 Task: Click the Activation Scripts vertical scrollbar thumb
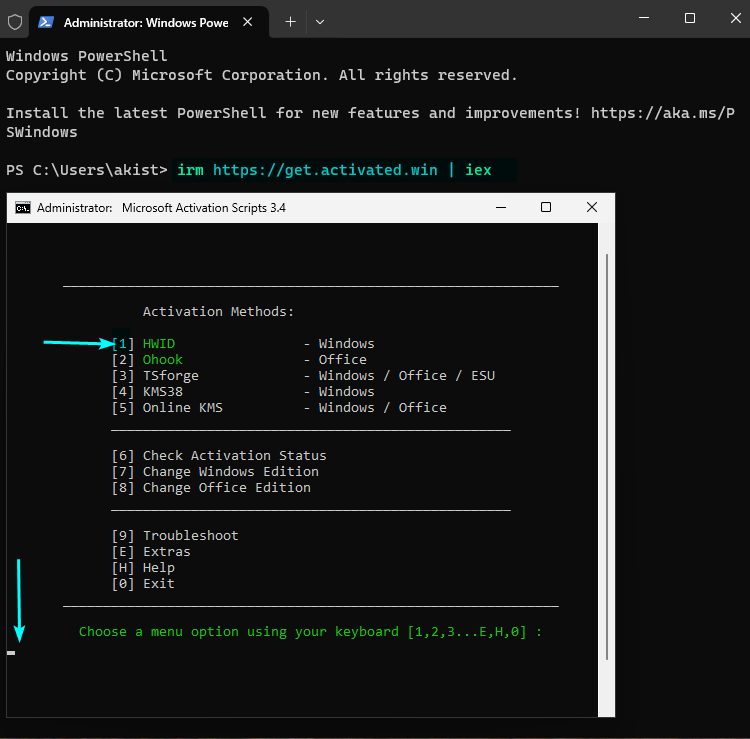pos(607,457)
